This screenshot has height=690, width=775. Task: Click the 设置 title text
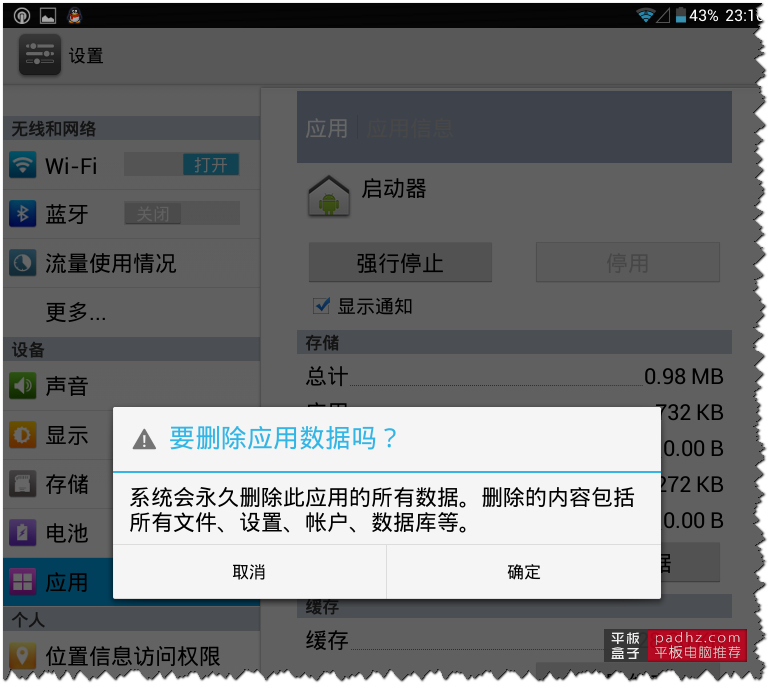86,56
